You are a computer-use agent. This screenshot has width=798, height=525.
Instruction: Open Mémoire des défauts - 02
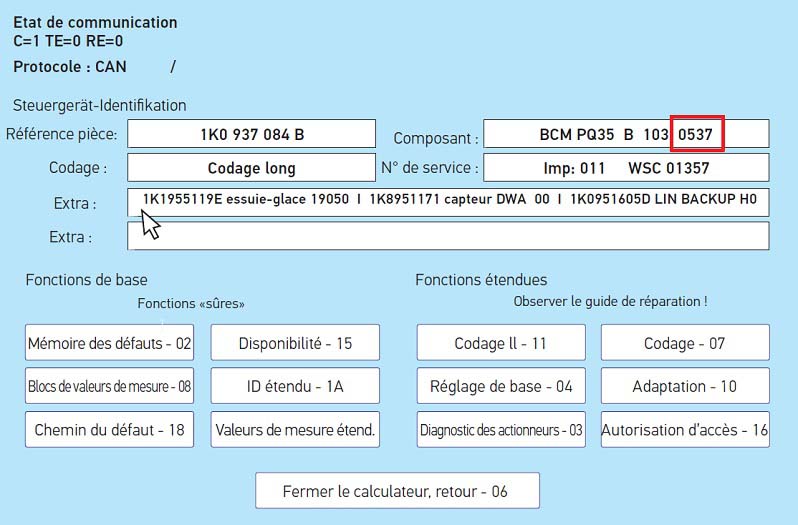[x=109, y=343]
